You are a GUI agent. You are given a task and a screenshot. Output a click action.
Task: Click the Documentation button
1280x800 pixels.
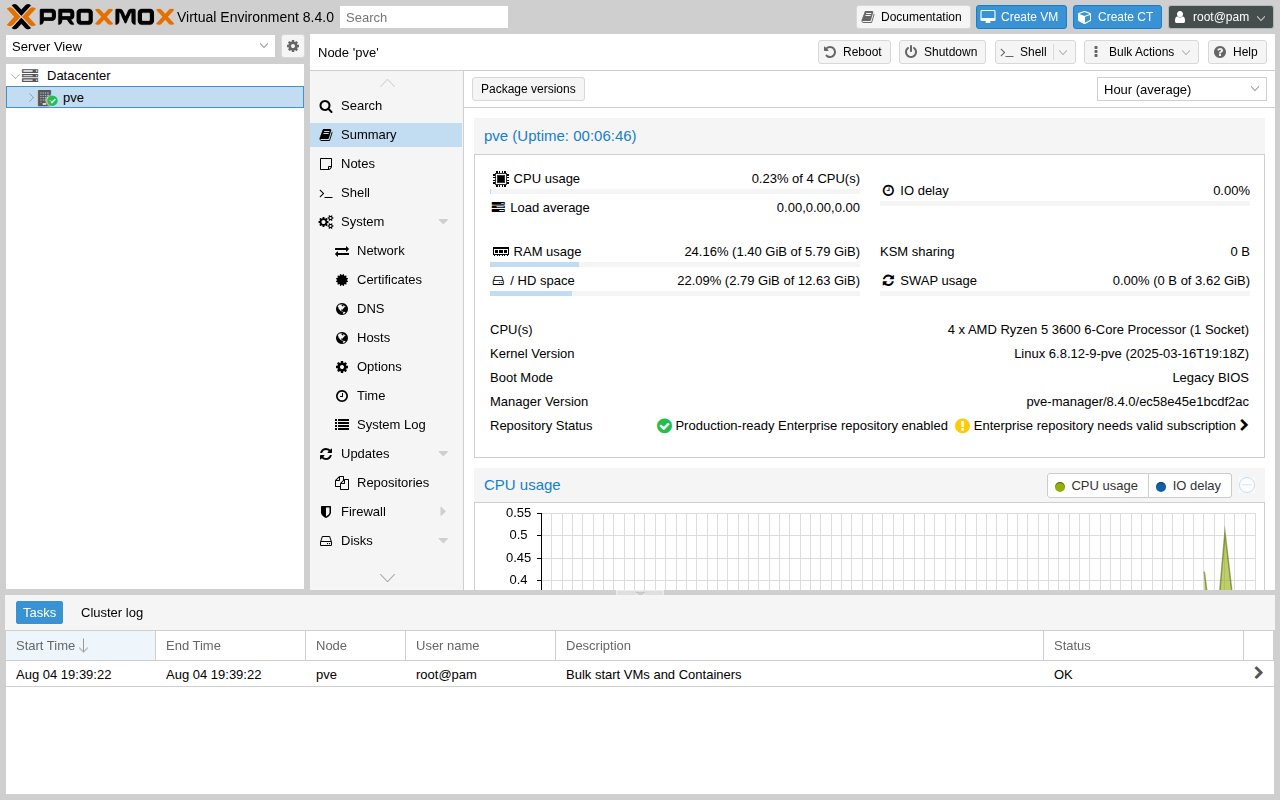tap(913, 17)
